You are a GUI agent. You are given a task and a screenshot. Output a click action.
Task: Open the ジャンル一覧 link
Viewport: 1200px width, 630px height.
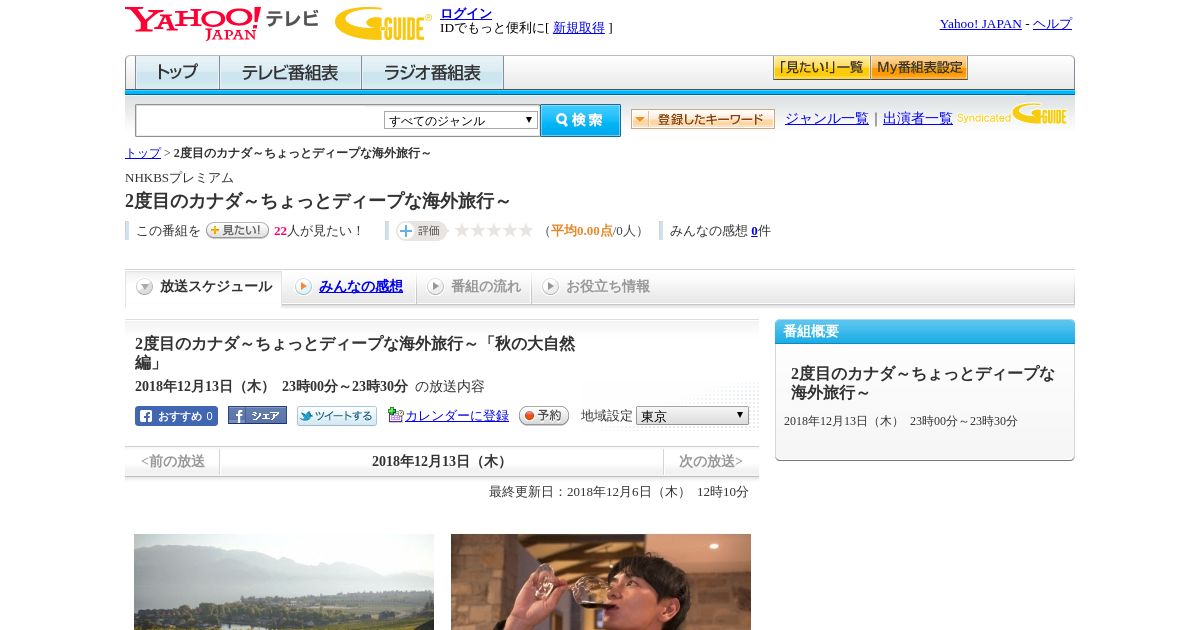[827, 118]
